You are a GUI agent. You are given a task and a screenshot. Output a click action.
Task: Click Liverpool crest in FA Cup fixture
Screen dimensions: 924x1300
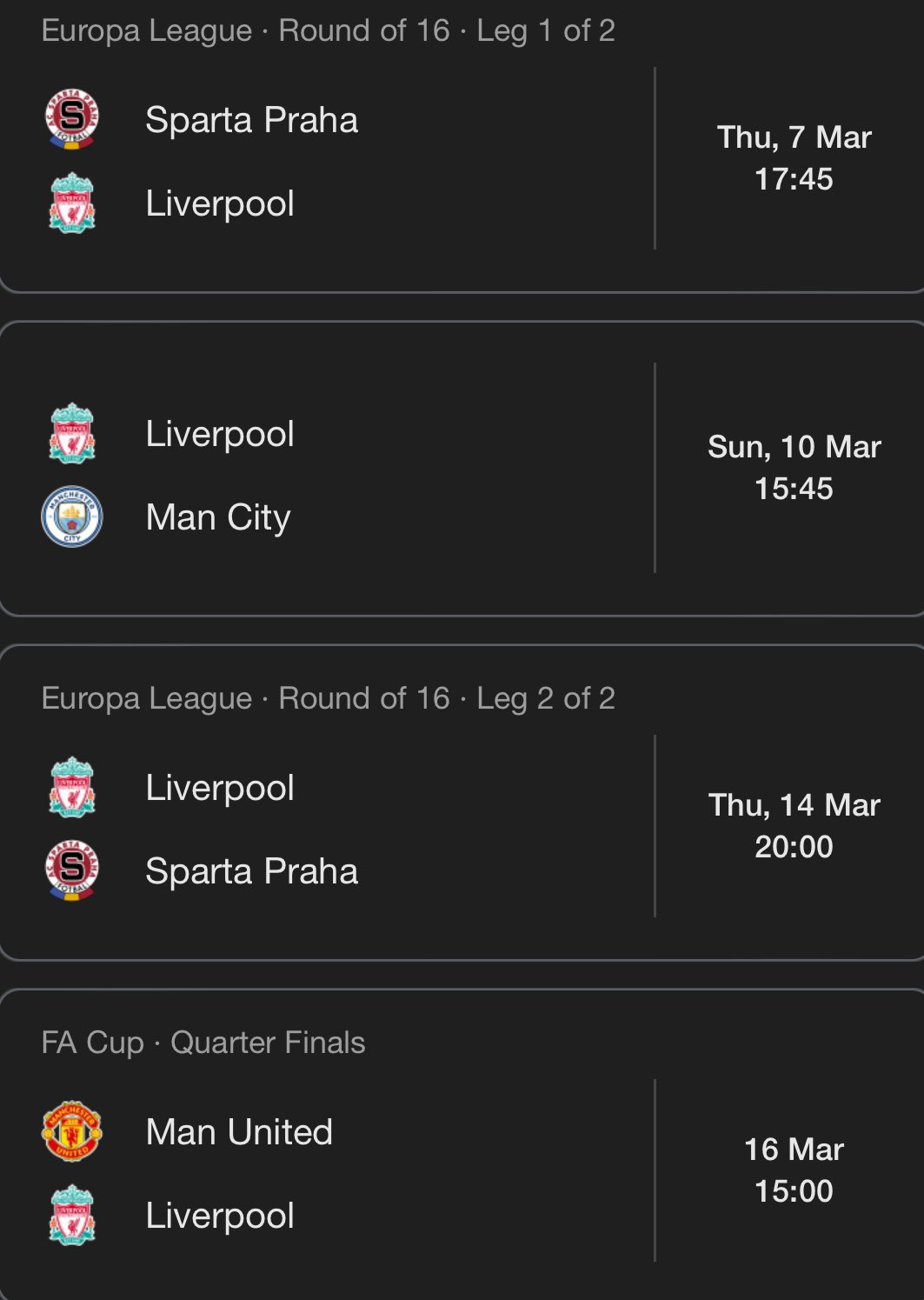(x=72, y=1215)
